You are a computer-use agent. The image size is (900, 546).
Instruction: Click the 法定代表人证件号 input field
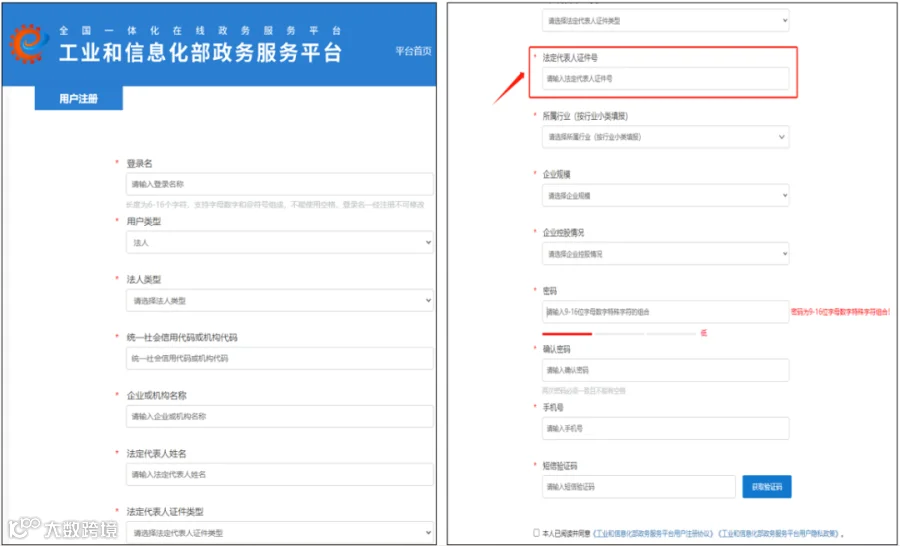[x=665, y=79]
